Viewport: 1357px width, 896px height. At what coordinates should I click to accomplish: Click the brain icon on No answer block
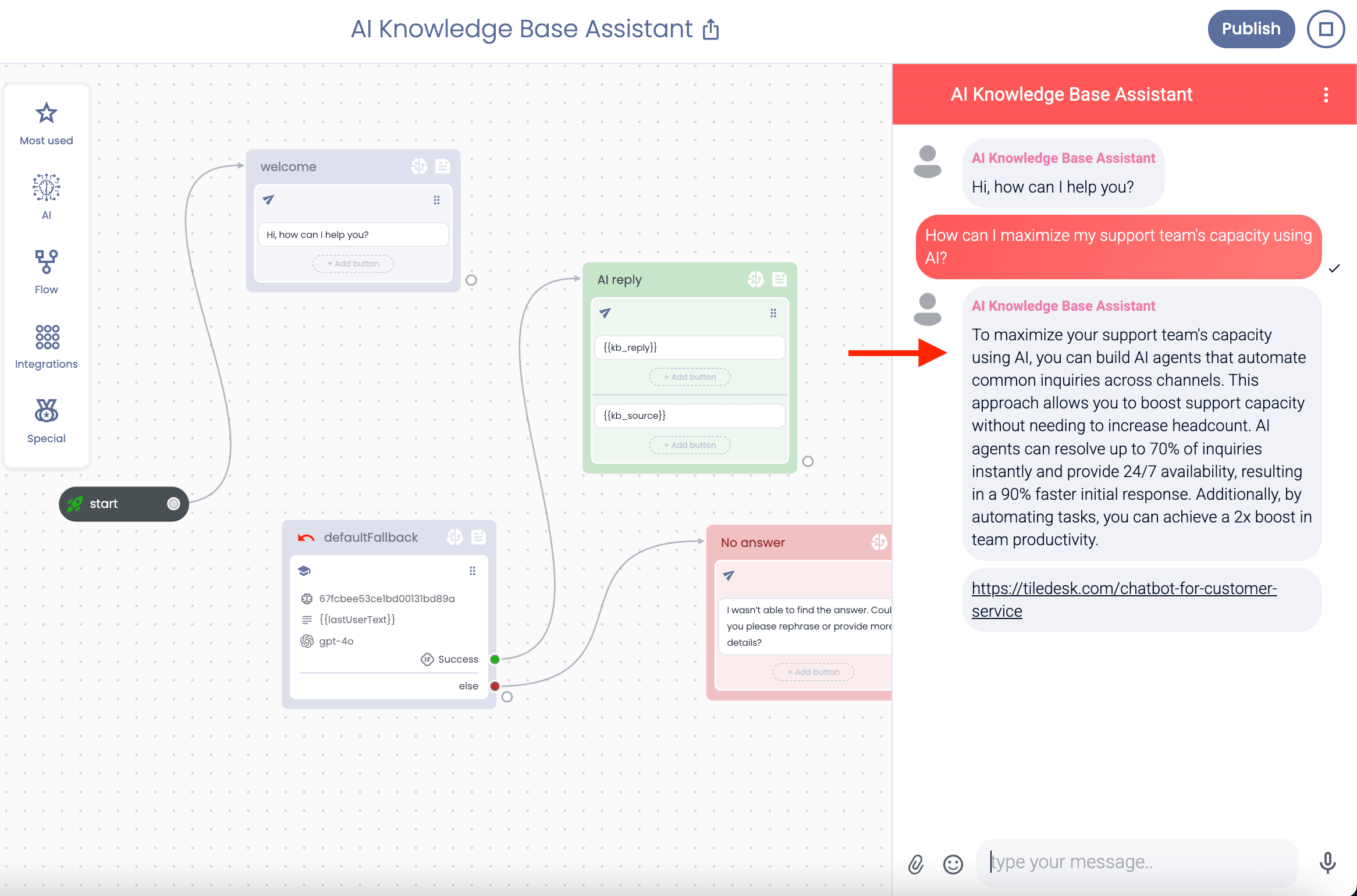click(x=879, y=542)
